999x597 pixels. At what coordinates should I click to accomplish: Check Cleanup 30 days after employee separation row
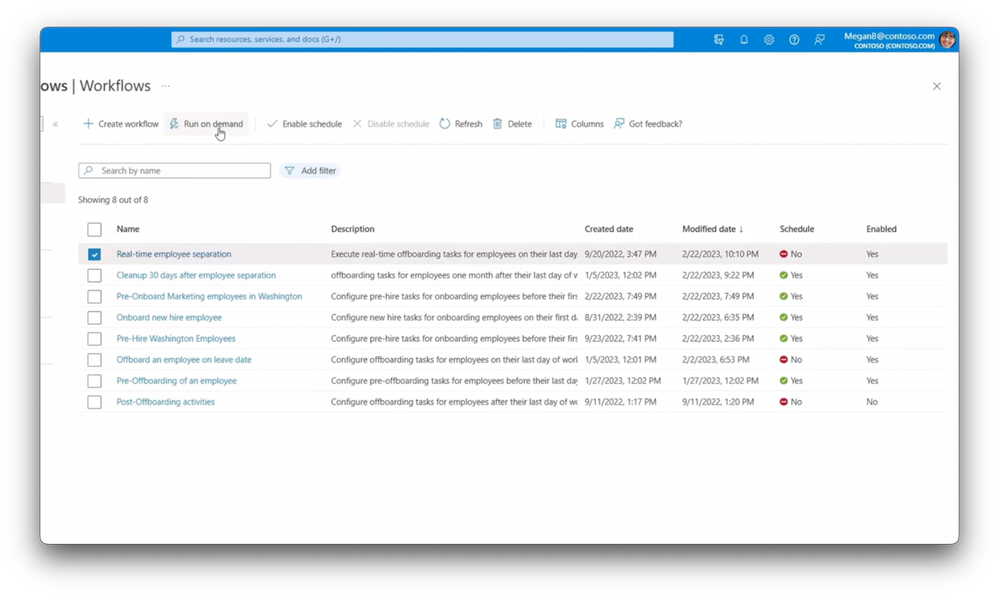point(94,275)
